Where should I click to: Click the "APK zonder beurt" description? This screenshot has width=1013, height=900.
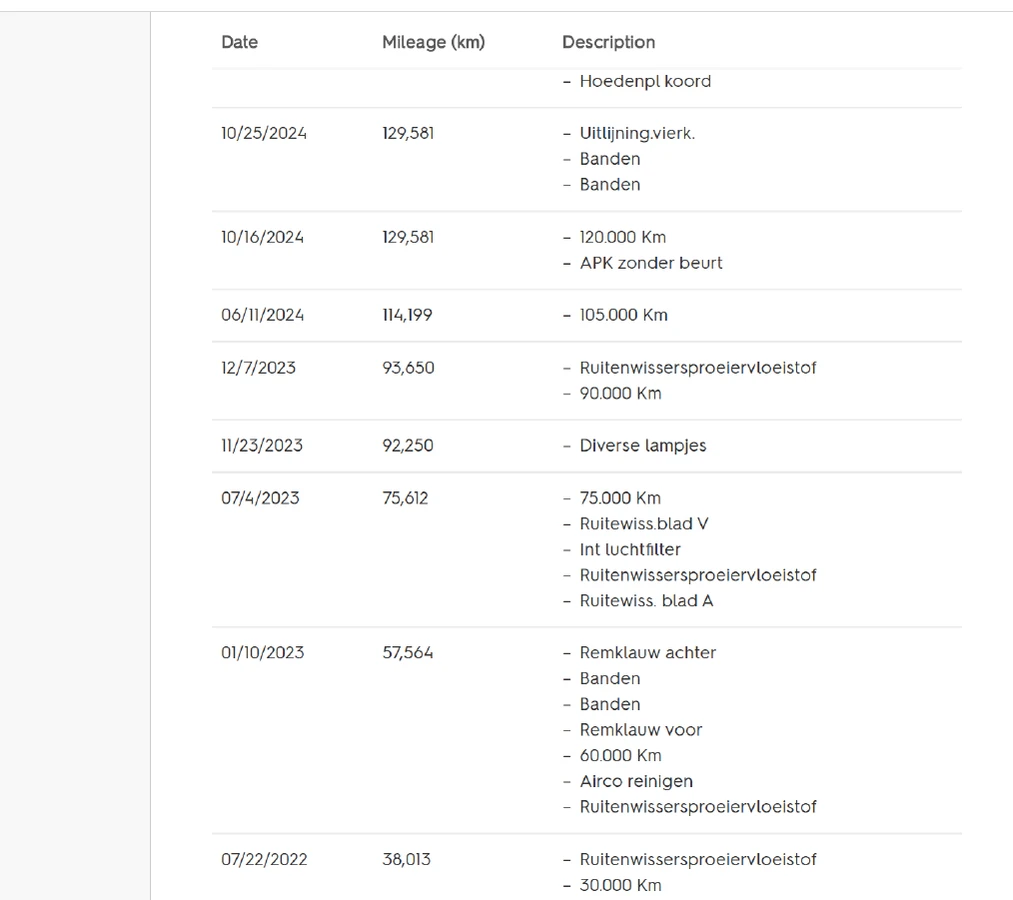coord(650,263)
